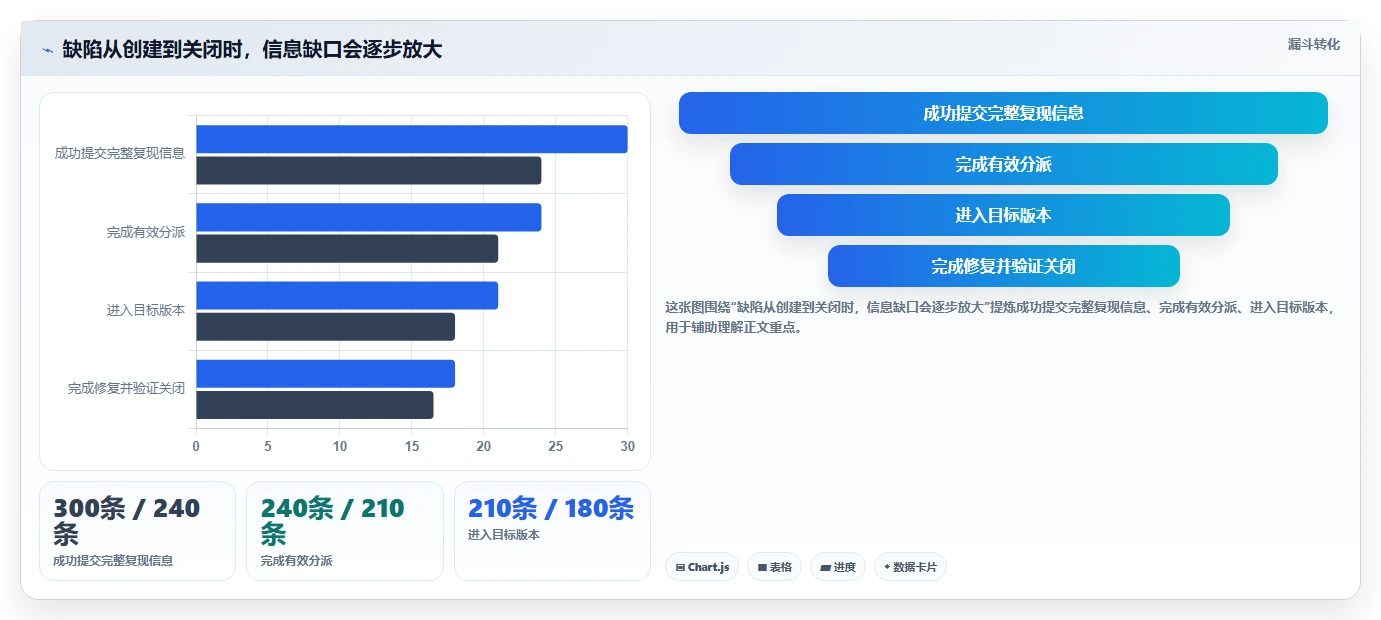Viewport: 1381px width, 620px height.
Task: Click the 进入目标版本 caption in stat card
Action: pos(504,535)
